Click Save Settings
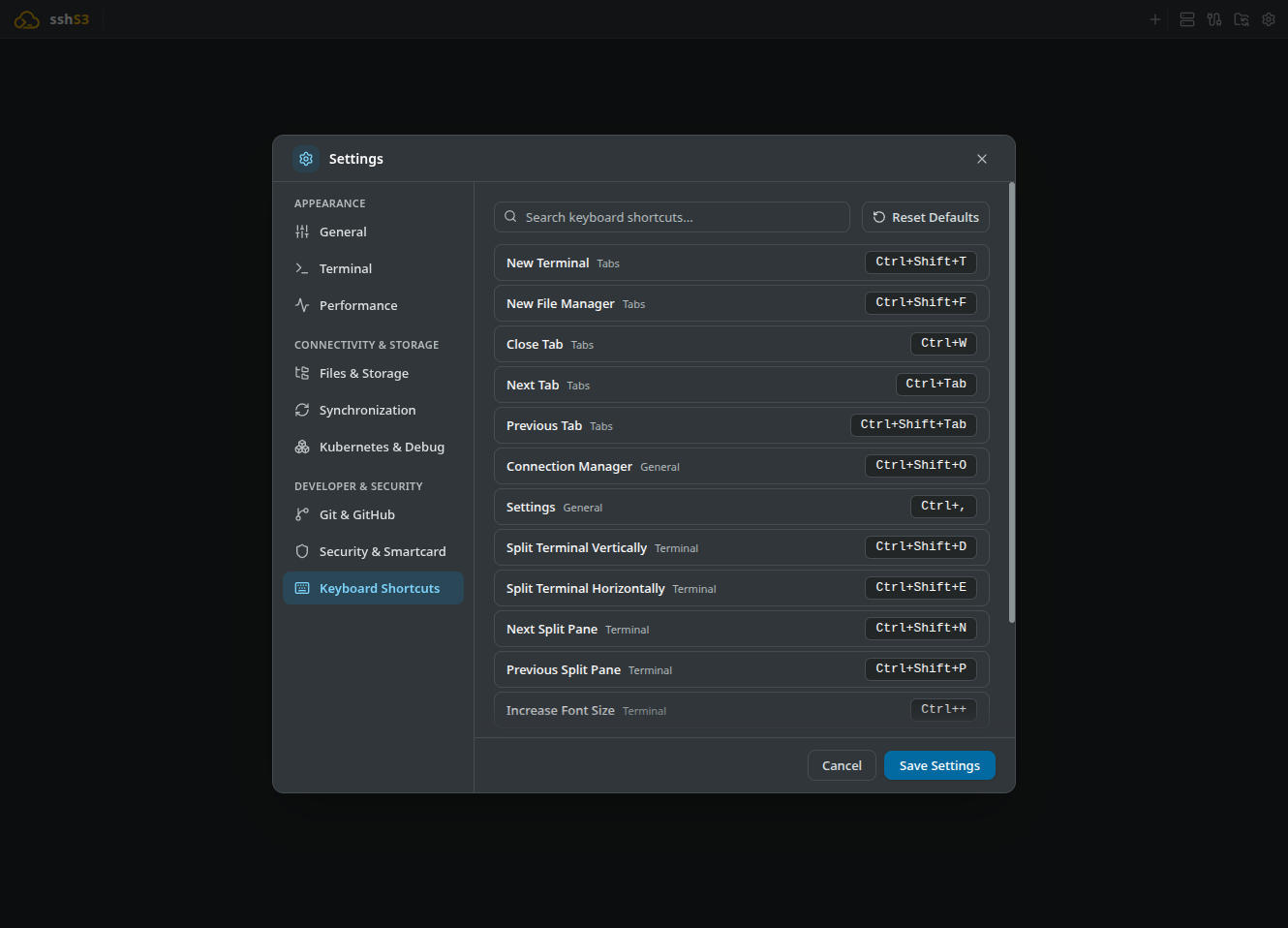This screenshot has width=1288, height=928. point(939,765)
